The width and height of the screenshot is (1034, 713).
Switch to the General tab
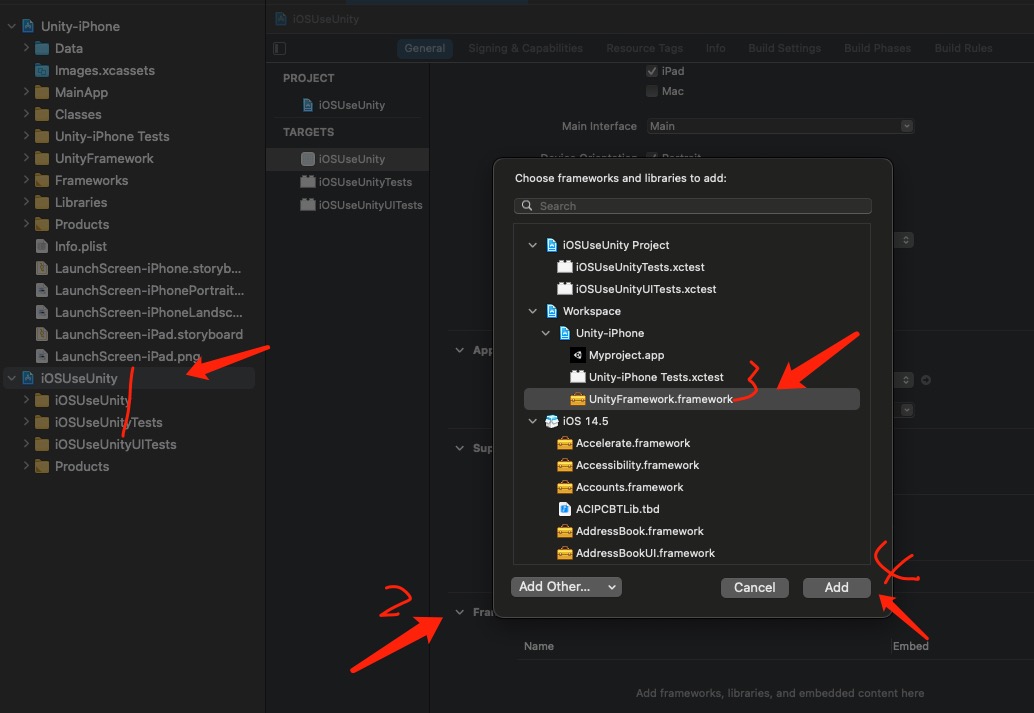(425, 48)
